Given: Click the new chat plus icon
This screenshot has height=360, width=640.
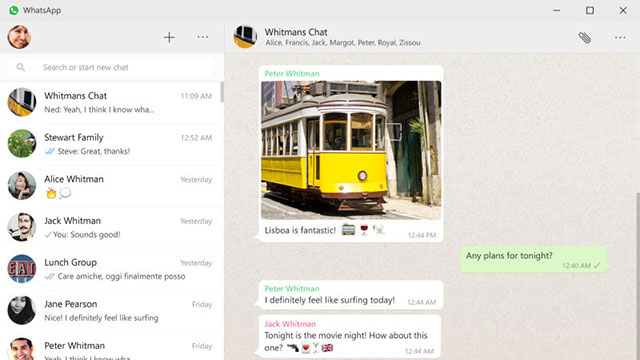Looking at the screenshot, I should pos(169,38).
